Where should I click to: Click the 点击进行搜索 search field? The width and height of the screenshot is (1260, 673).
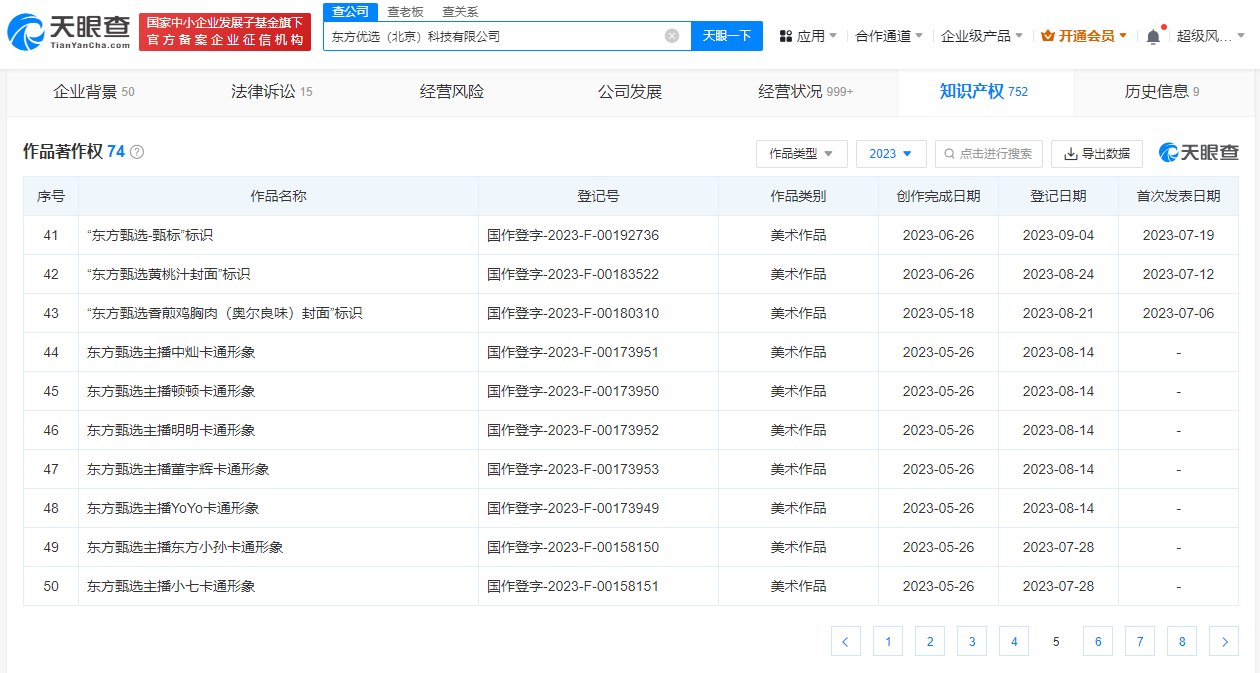989,154
